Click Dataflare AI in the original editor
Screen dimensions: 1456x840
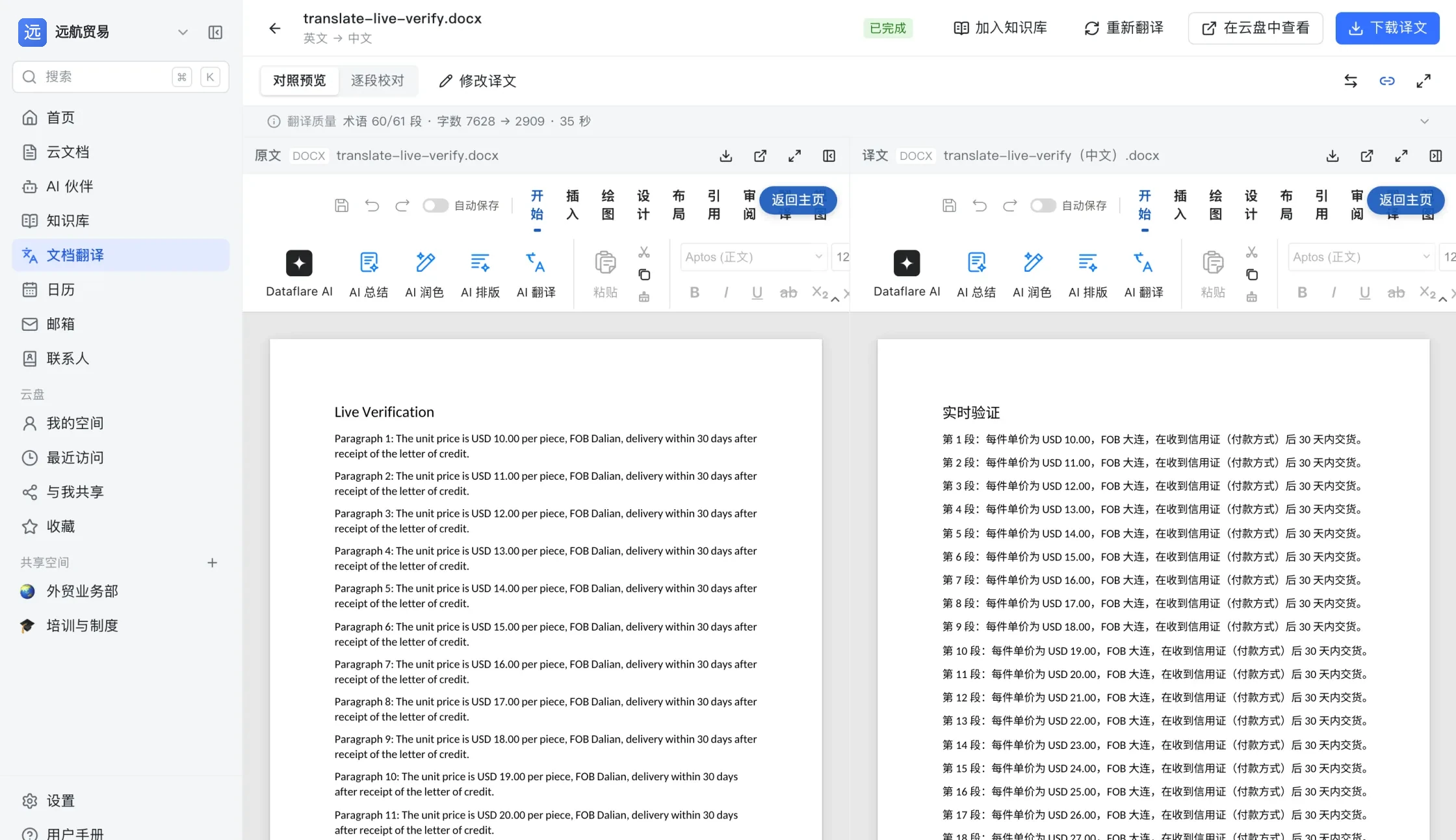pos(299,274)
